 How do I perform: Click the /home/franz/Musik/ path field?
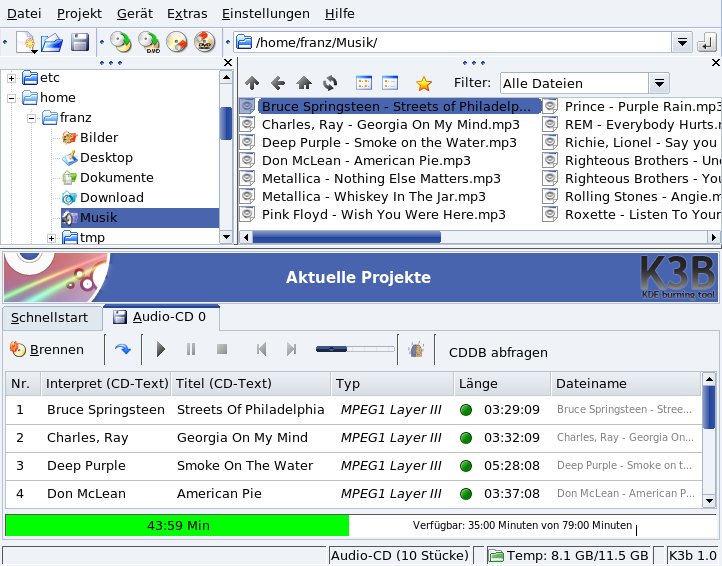tap(453, 43)
